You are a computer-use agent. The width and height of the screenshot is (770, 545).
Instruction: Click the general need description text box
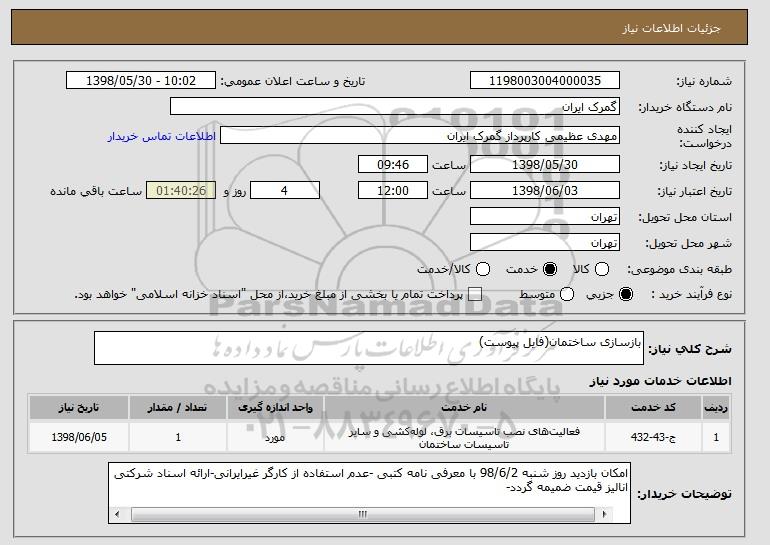pyautogui.click(x=369, y=348)
